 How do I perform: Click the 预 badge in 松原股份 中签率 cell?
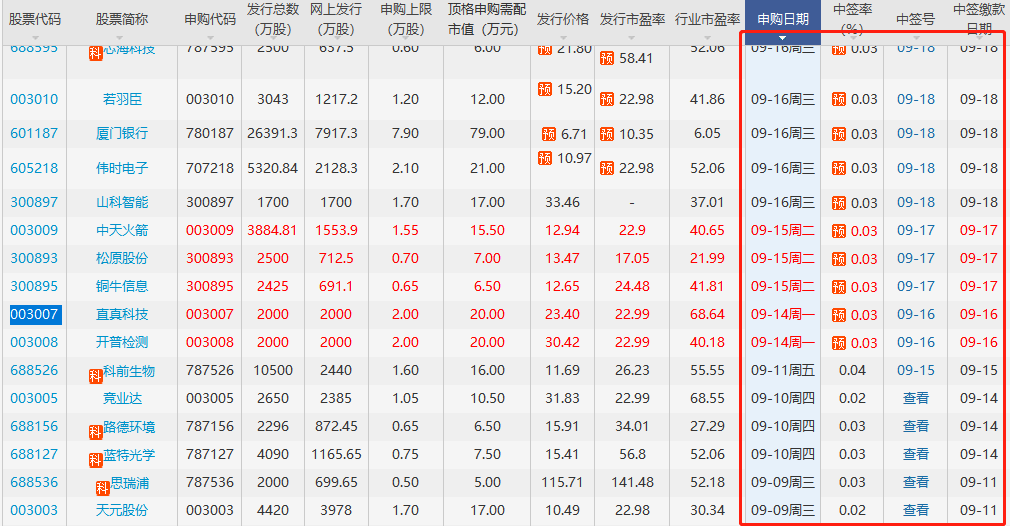tap(839, 259)
